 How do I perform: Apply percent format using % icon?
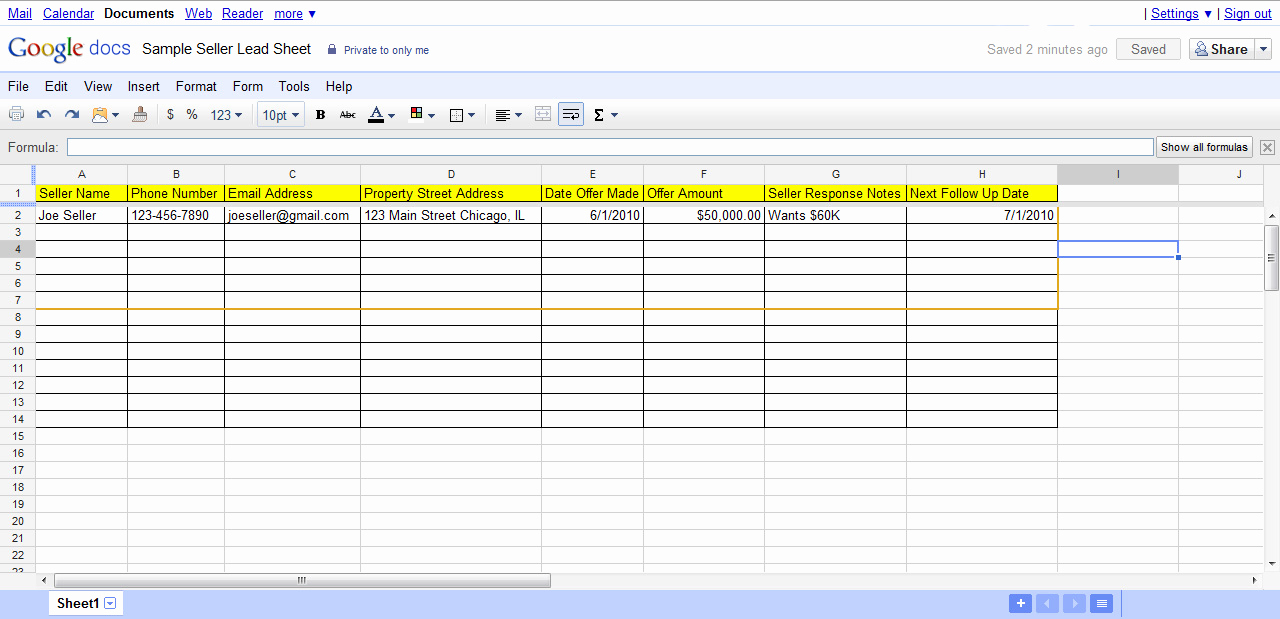click(x=192, y=115)
